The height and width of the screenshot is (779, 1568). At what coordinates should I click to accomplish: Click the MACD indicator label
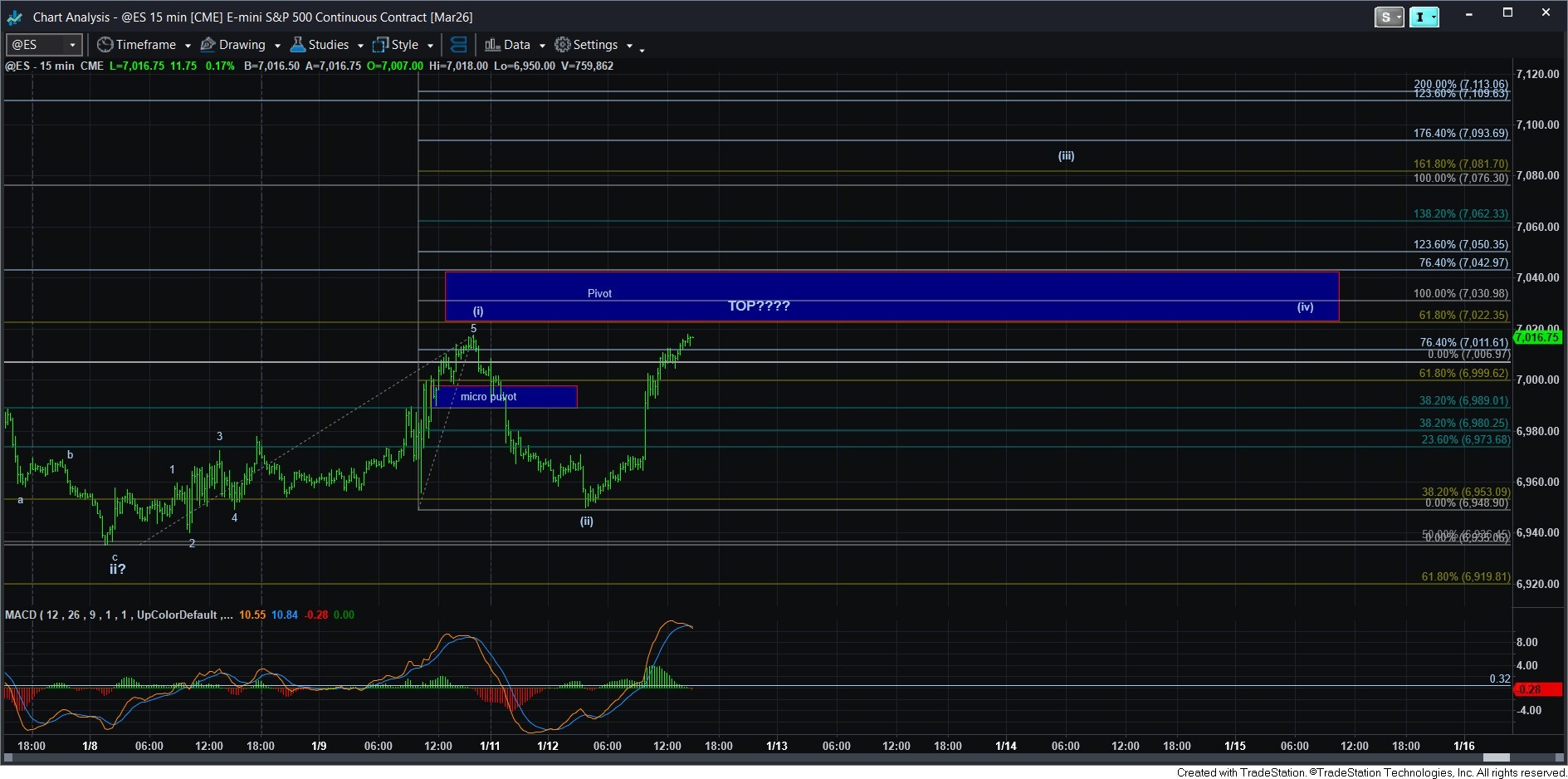(x=22, y=615)
